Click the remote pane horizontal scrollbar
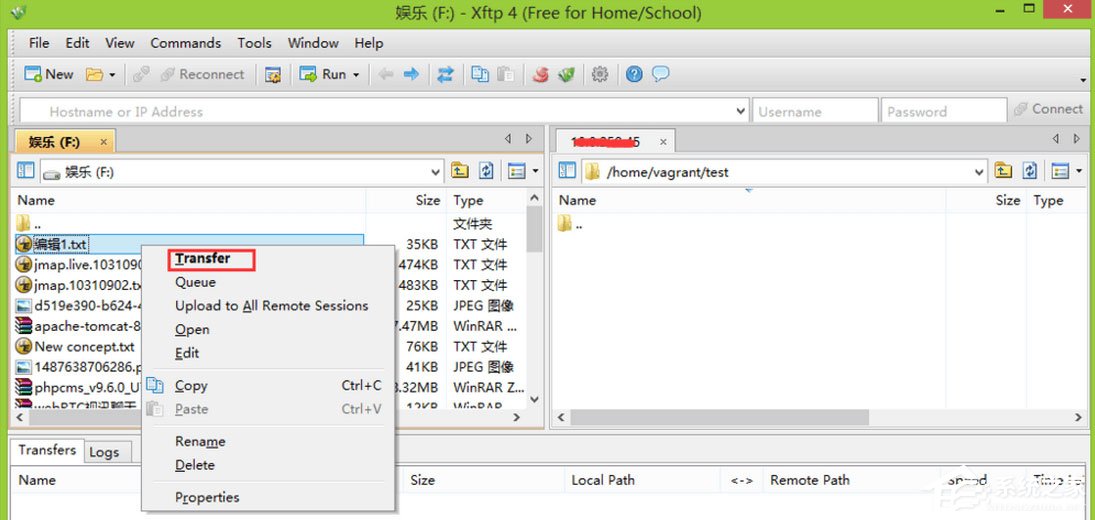Image resolution: width=1095 pixels, height=520 pixels. [719, 417]
